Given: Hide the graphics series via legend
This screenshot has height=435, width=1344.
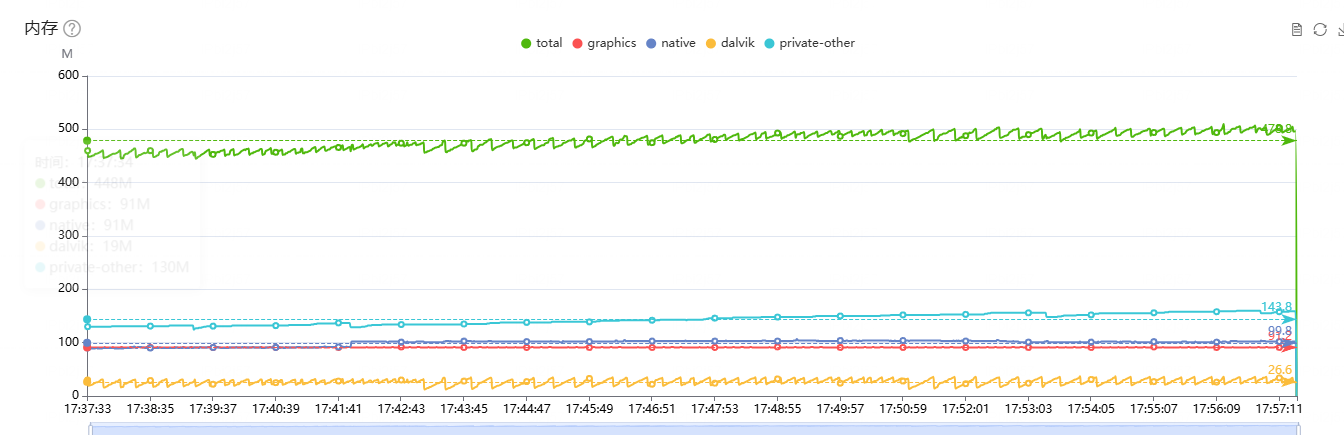Looking at the screenshot, I should point(603,43).
